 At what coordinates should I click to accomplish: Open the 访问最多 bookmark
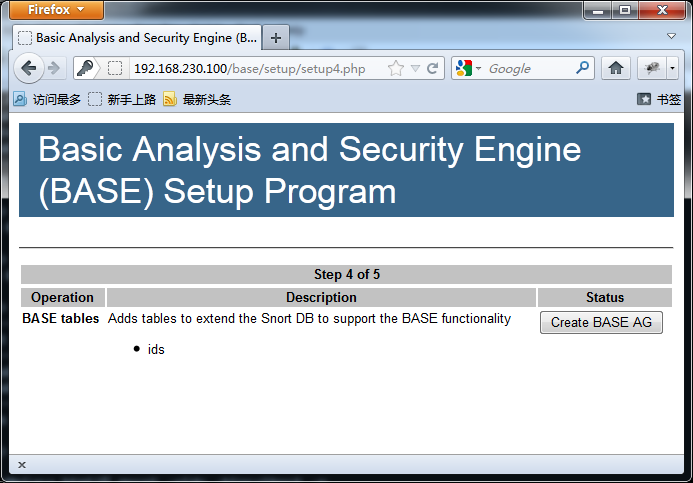pyautogui.click(x=47, y=99)
